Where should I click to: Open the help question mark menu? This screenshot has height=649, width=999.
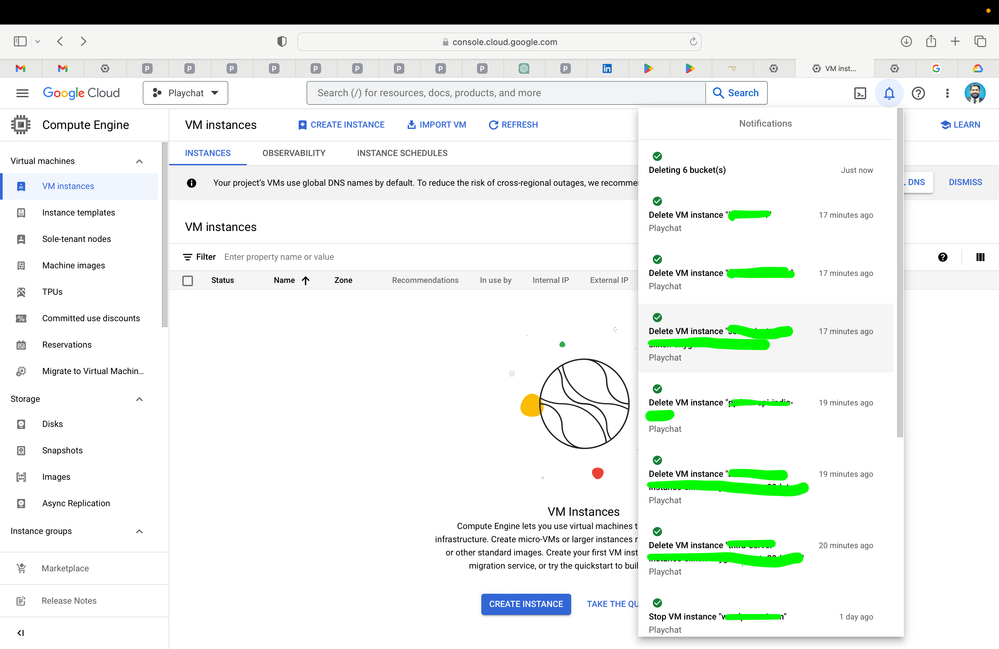(918, 94)
